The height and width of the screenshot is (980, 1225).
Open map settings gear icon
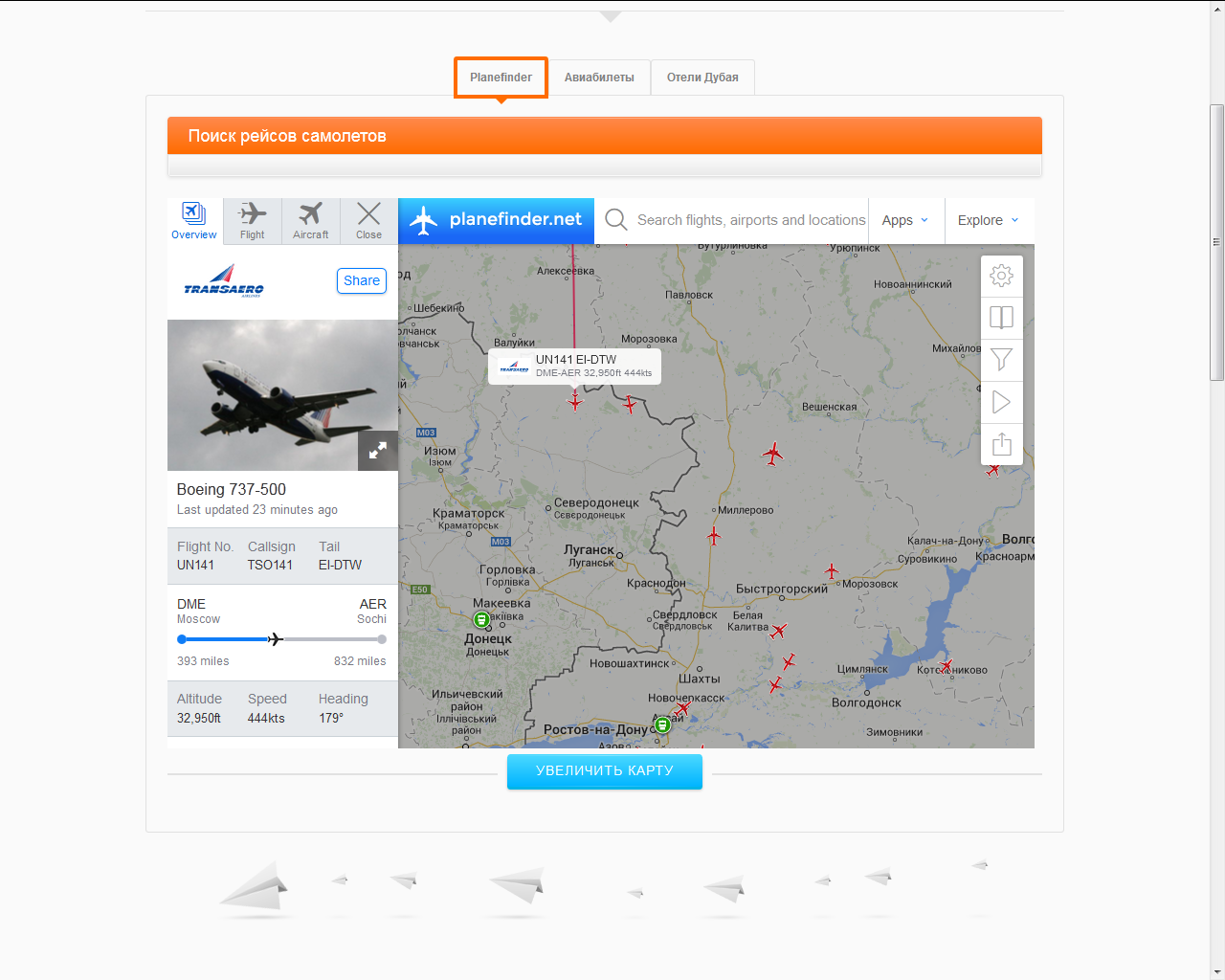click(x=1002, y=276)
